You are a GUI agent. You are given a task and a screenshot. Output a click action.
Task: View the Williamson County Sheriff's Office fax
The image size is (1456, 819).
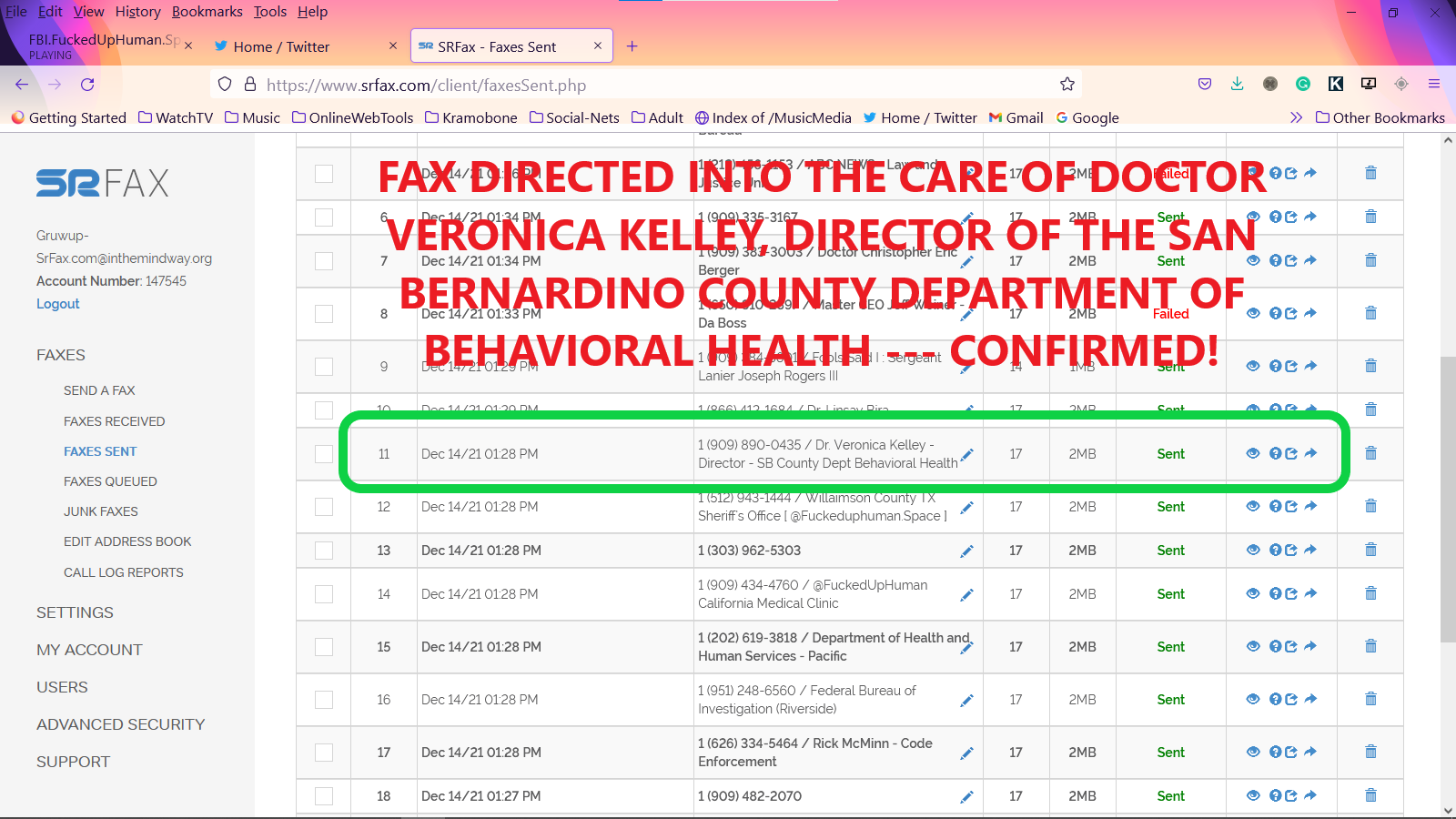(1253, 506)
